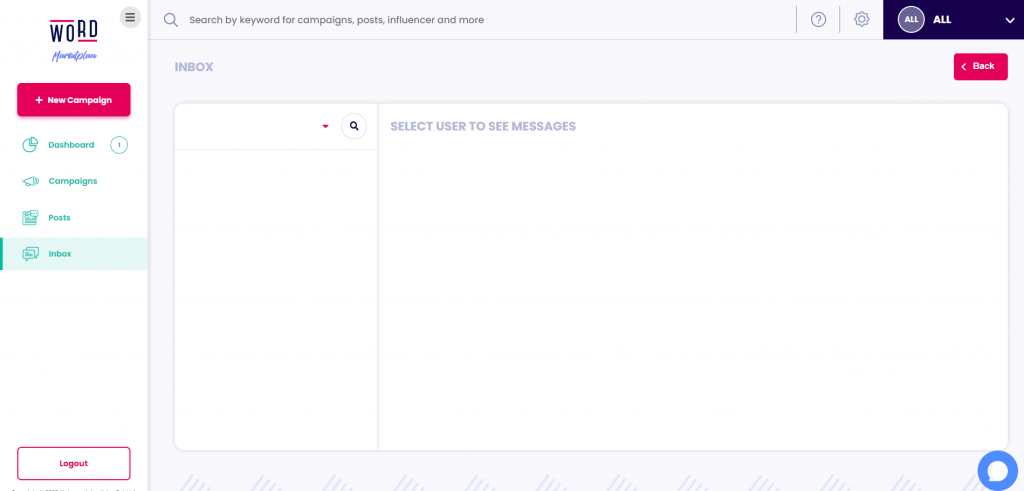Click the Dashboard pie chart icon

pos(30,145)
